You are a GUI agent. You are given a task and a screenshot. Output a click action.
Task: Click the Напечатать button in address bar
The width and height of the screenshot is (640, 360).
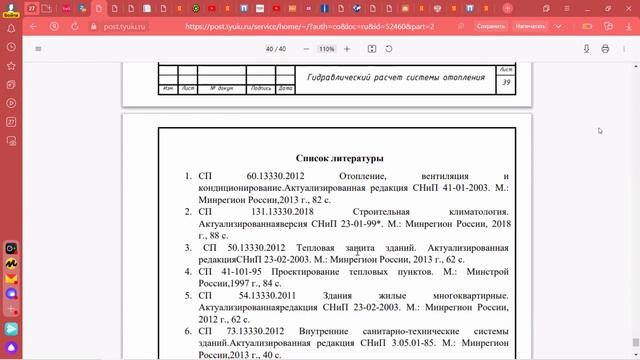530,27
